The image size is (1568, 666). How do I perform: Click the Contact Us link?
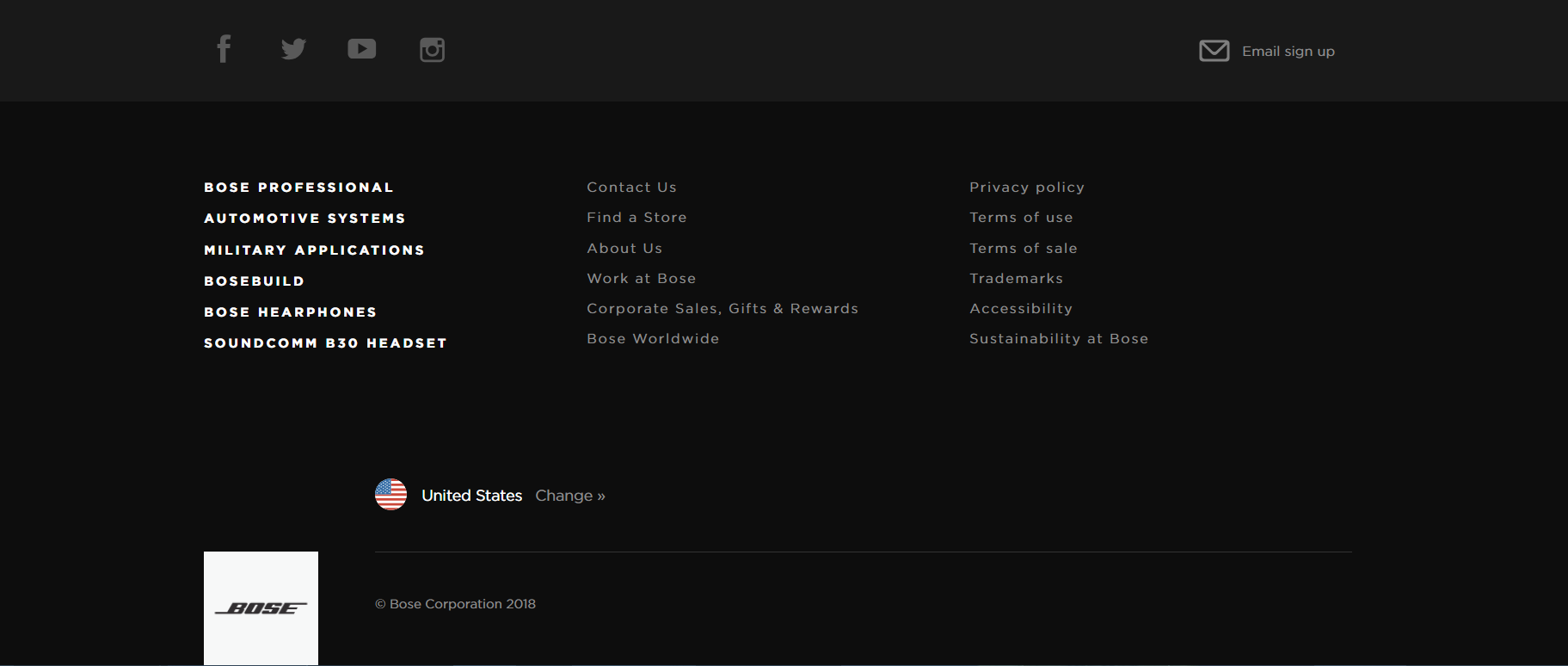pos(631,188)
